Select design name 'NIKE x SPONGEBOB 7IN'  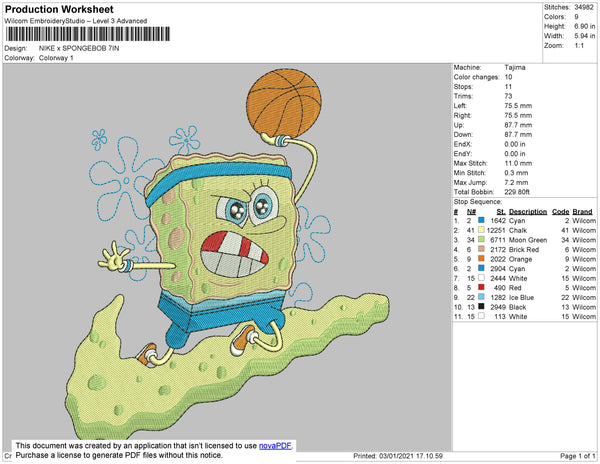[79, 48]
